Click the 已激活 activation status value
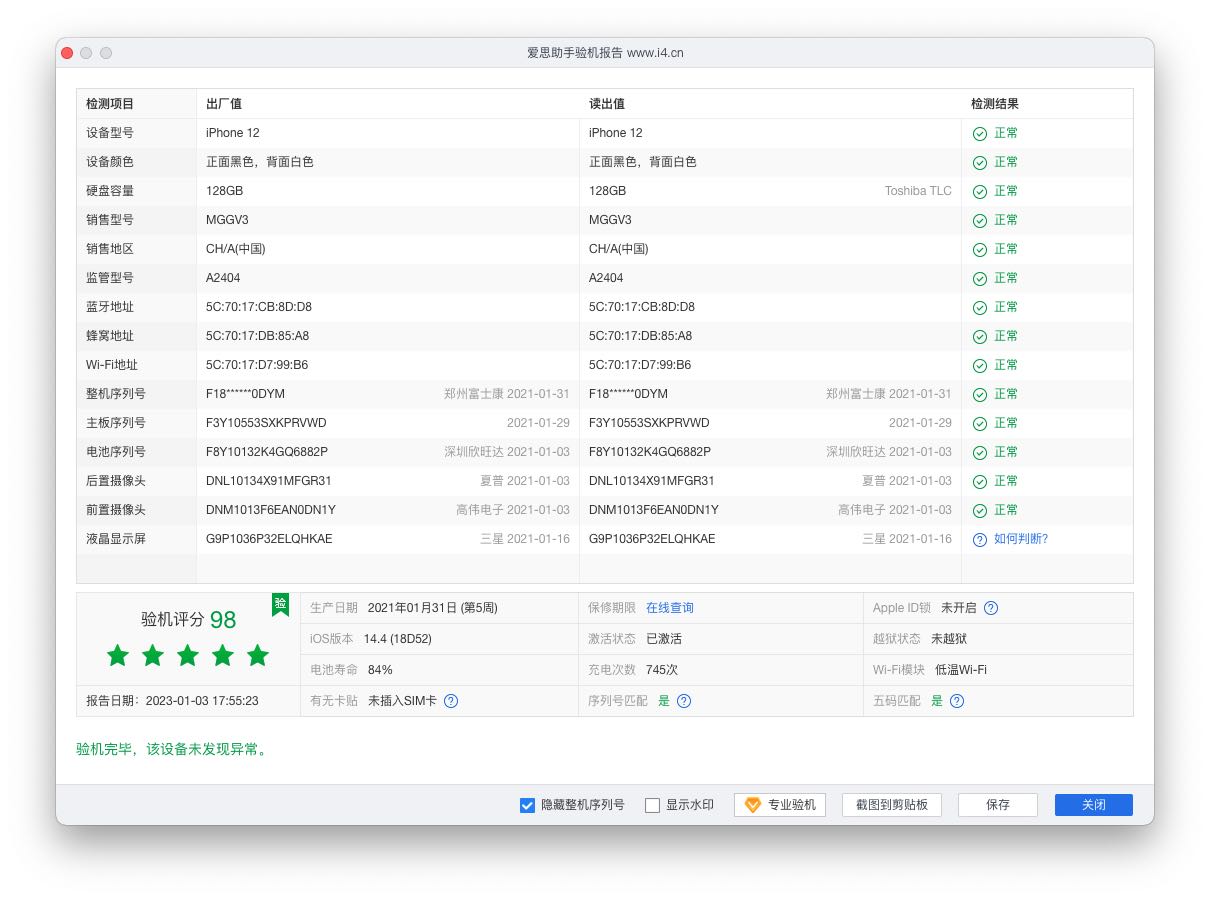 [x=664, y=639]
